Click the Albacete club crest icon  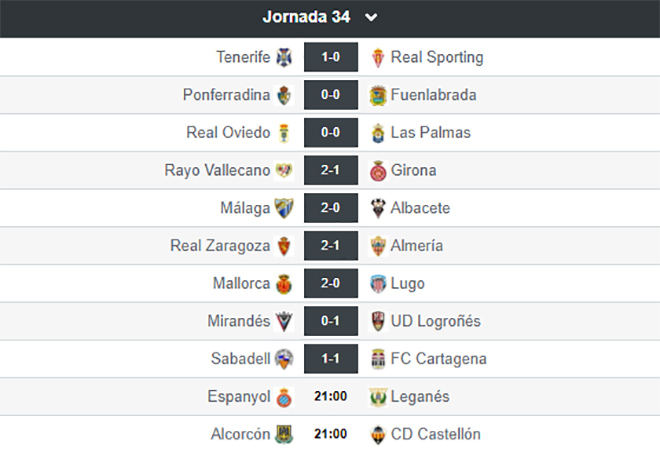click(x=377, y=208)
